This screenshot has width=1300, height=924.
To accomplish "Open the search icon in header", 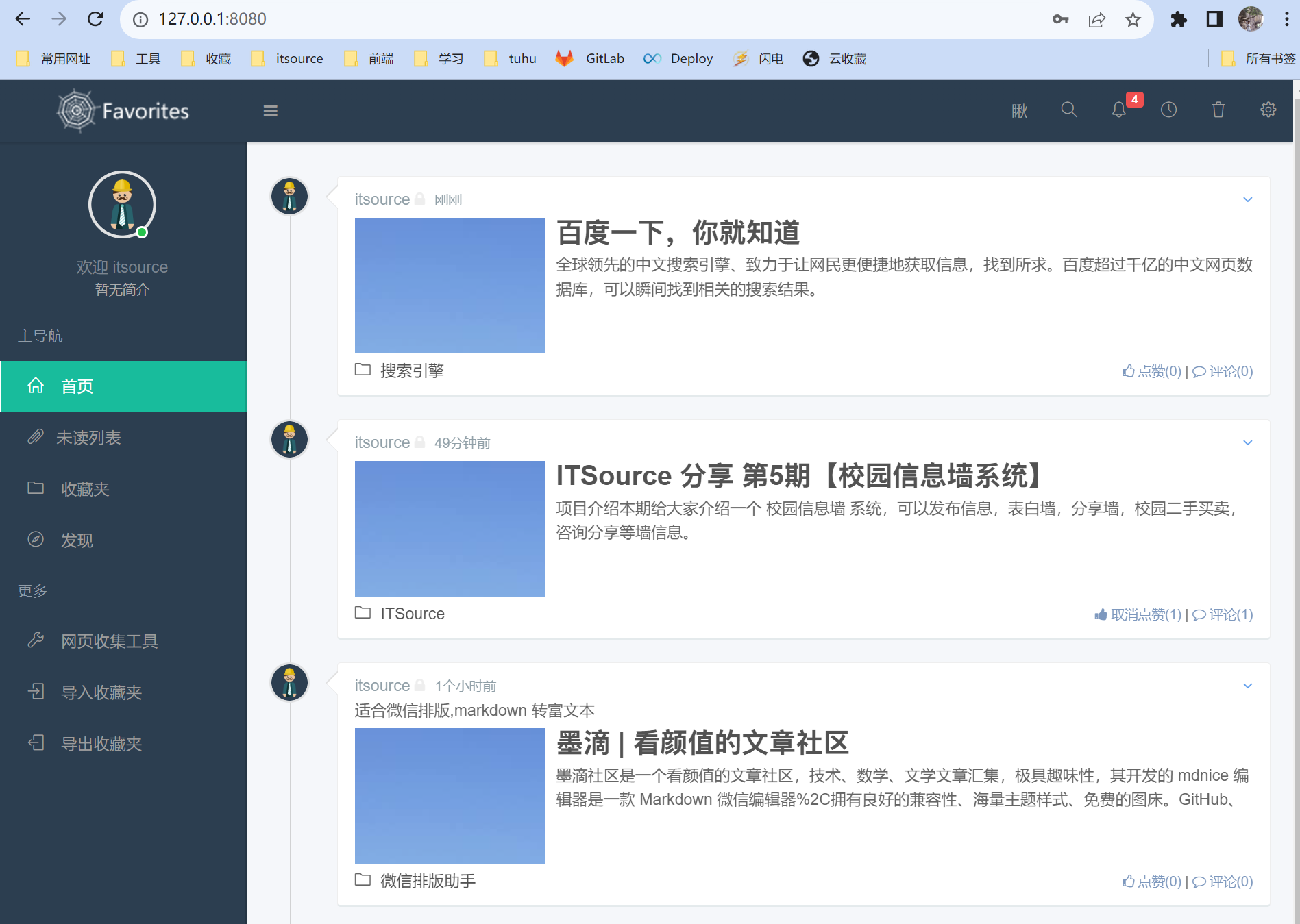I will pos(1069,110).
